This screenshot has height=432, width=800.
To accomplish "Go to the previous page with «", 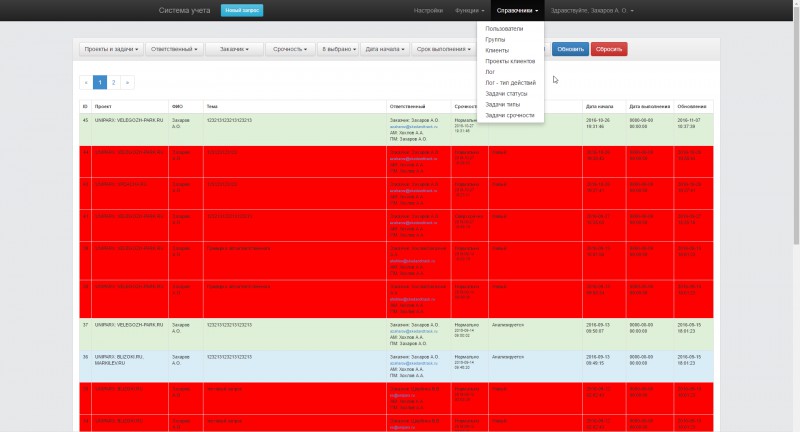I will (86, 82).
